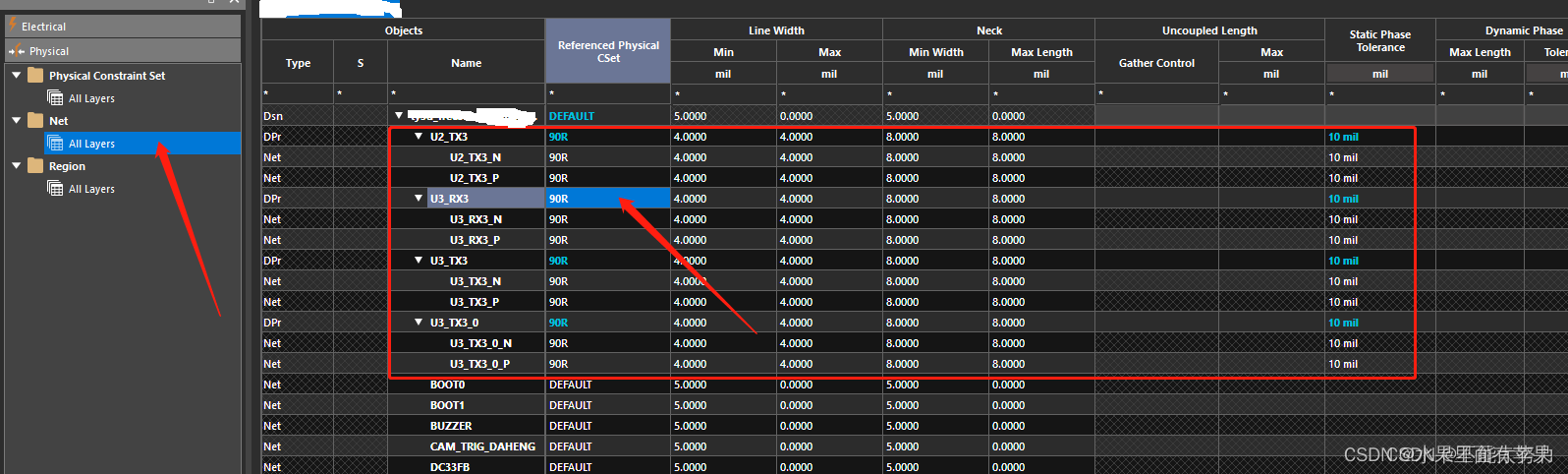Select the Referenced Physical CSet column header
Image resolution: width=1568 pixels, height=474 pixels.
607,51
